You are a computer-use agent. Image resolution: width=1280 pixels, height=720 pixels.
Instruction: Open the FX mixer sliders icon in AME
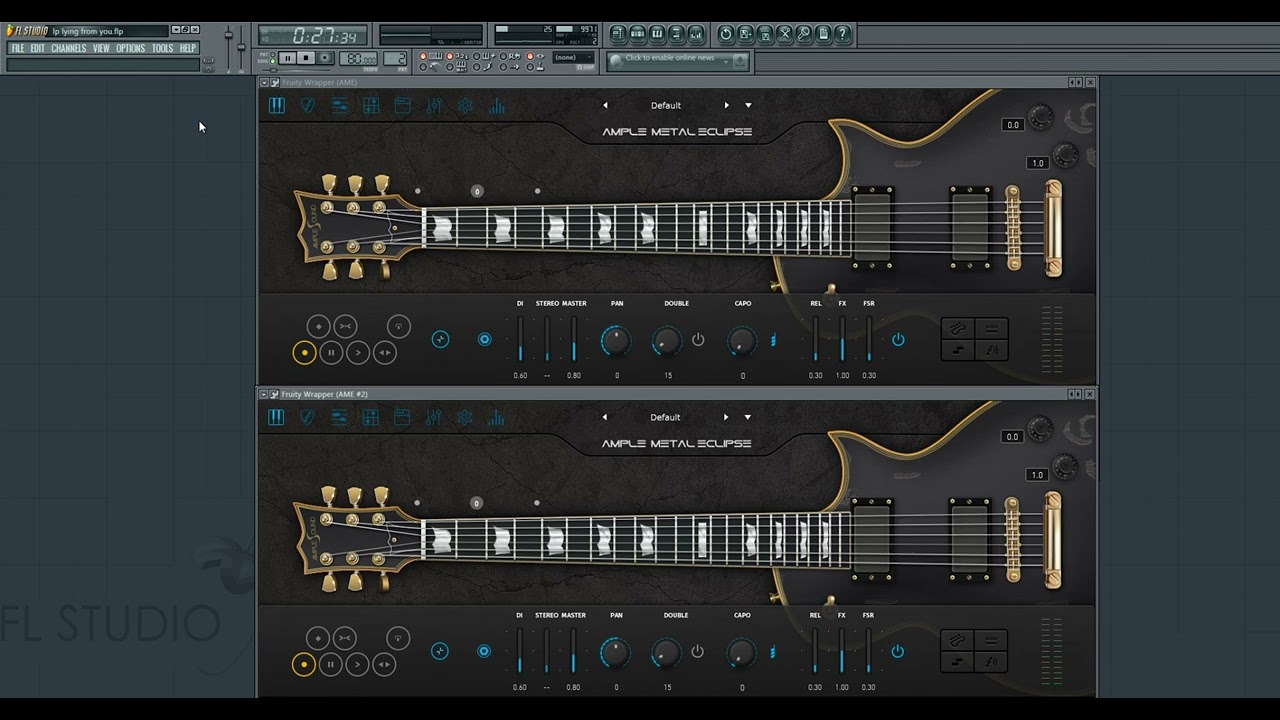click(434, 106)
